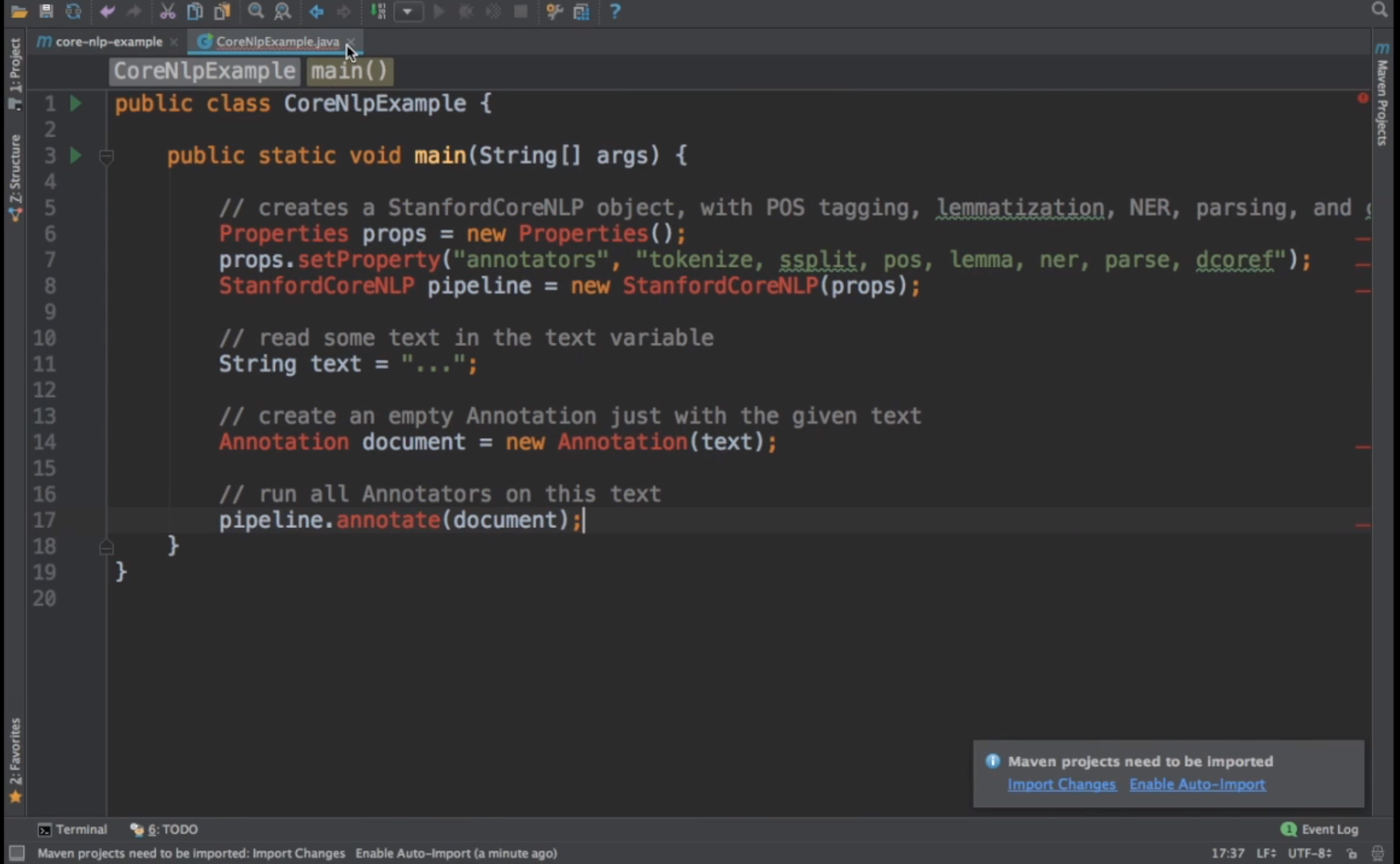Screen dimensions: 1400x864
Task: Navigate back with the blue left arrow
Action: 317,11
